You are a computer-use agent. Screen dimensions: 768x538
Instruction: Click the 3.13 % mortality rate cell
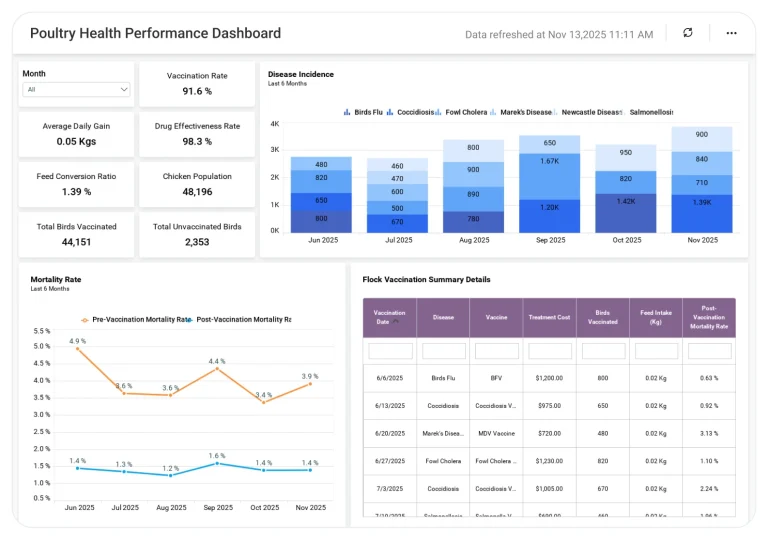[709, 434]
